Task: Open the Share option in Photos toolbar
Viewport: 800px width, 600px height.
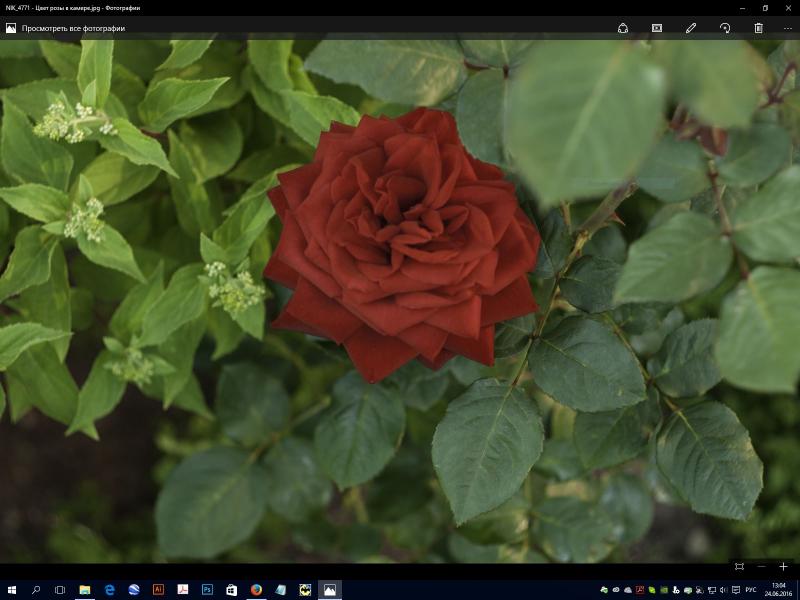Action: coord(623,29)
